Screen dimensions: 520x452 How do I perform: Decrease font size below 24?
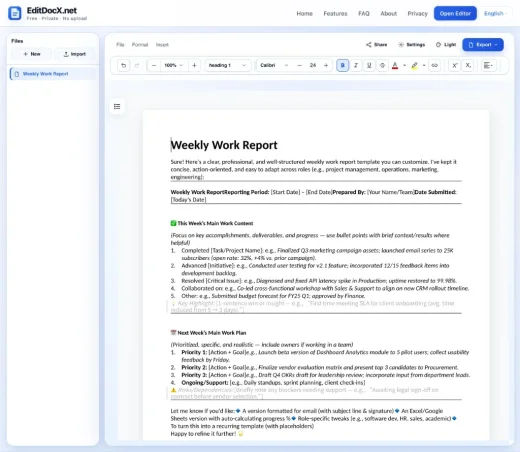299,65
